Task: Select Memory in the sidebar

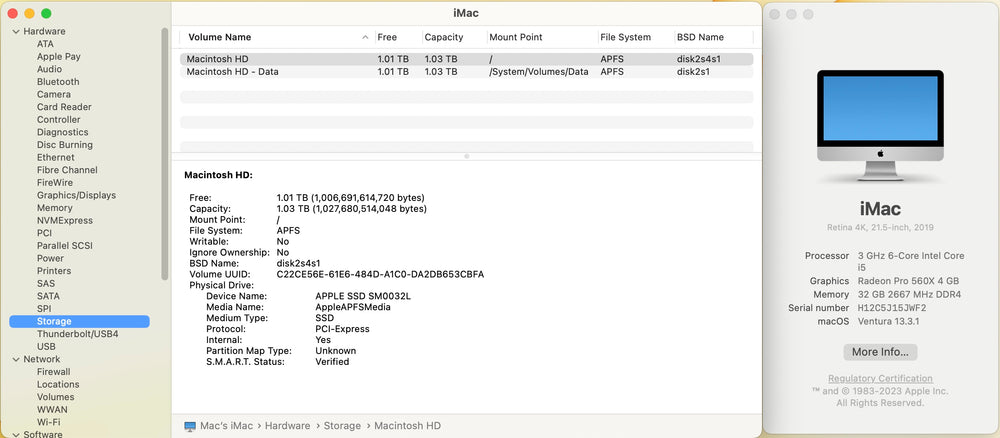Action: tap(55, 208)
